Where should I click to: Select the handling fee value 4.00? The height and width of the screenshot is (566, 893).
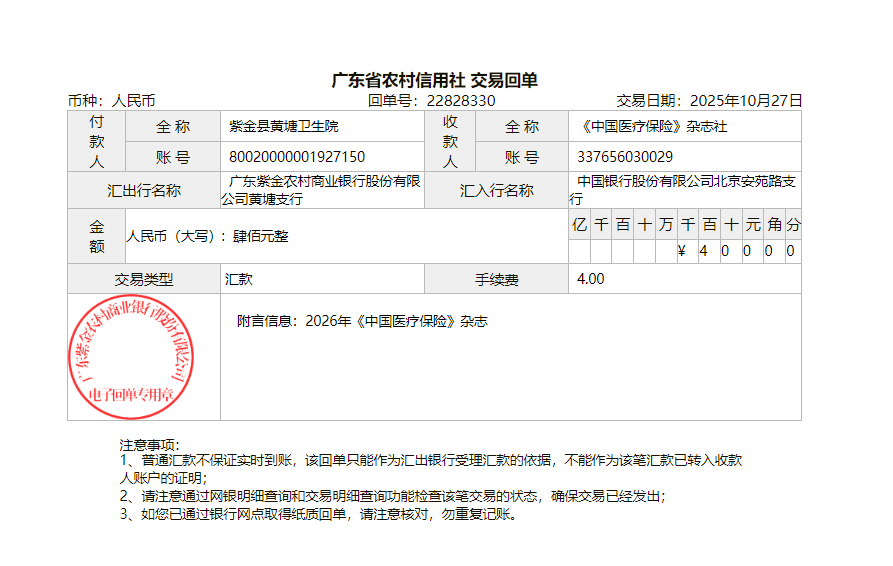(x=591, y=279)
